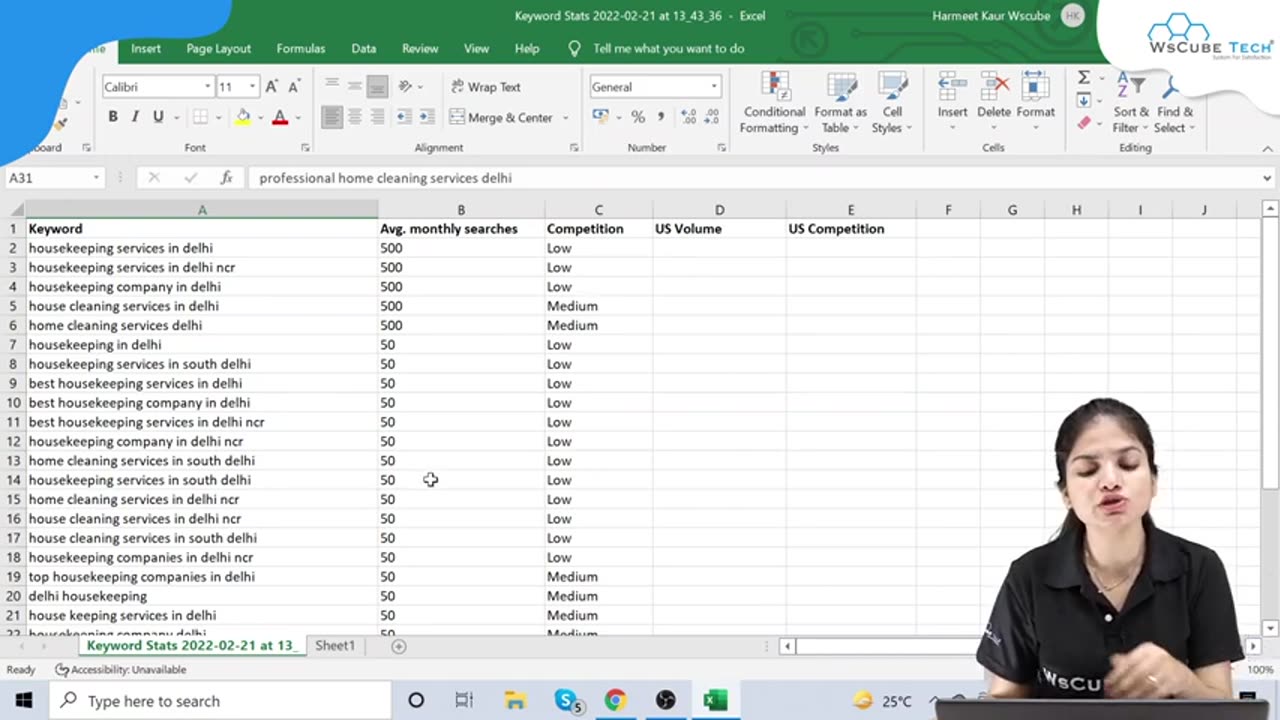The width and height of the screenshot is (1280, 720).
Task: Increase decimal places
Action: pos(689,117)
